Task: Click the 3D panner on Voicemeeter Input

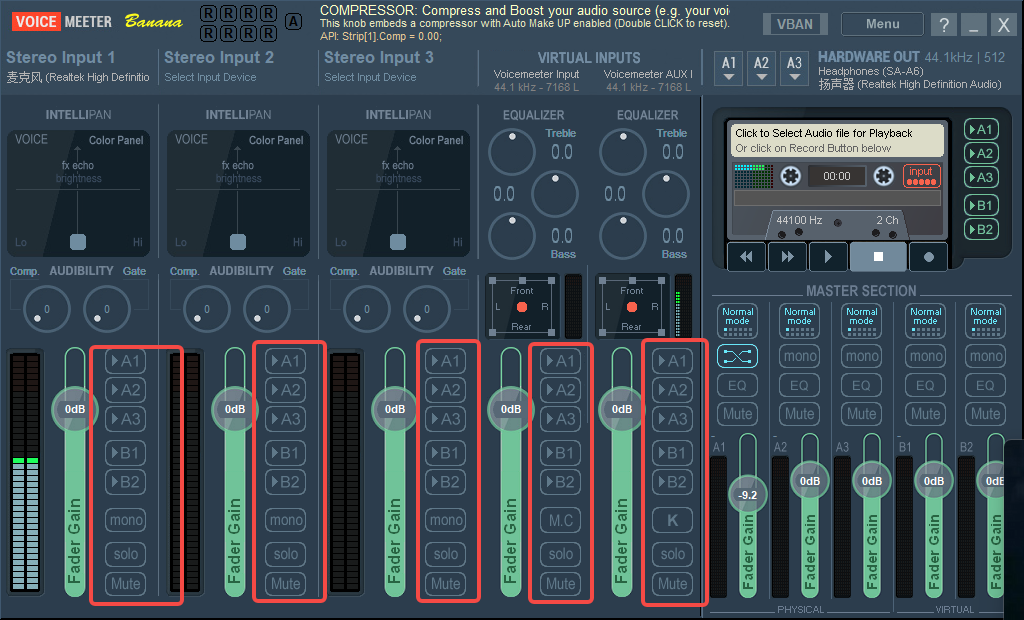Action: [522, 306]
